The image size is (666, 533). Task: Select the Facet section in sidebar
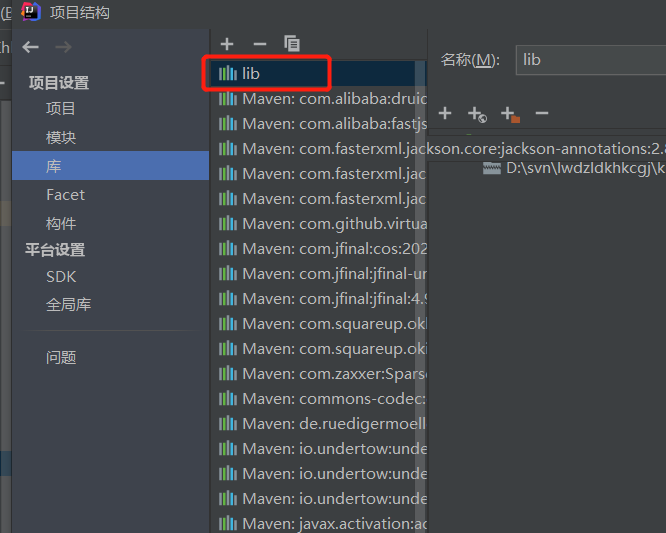(x=65, y=195)
